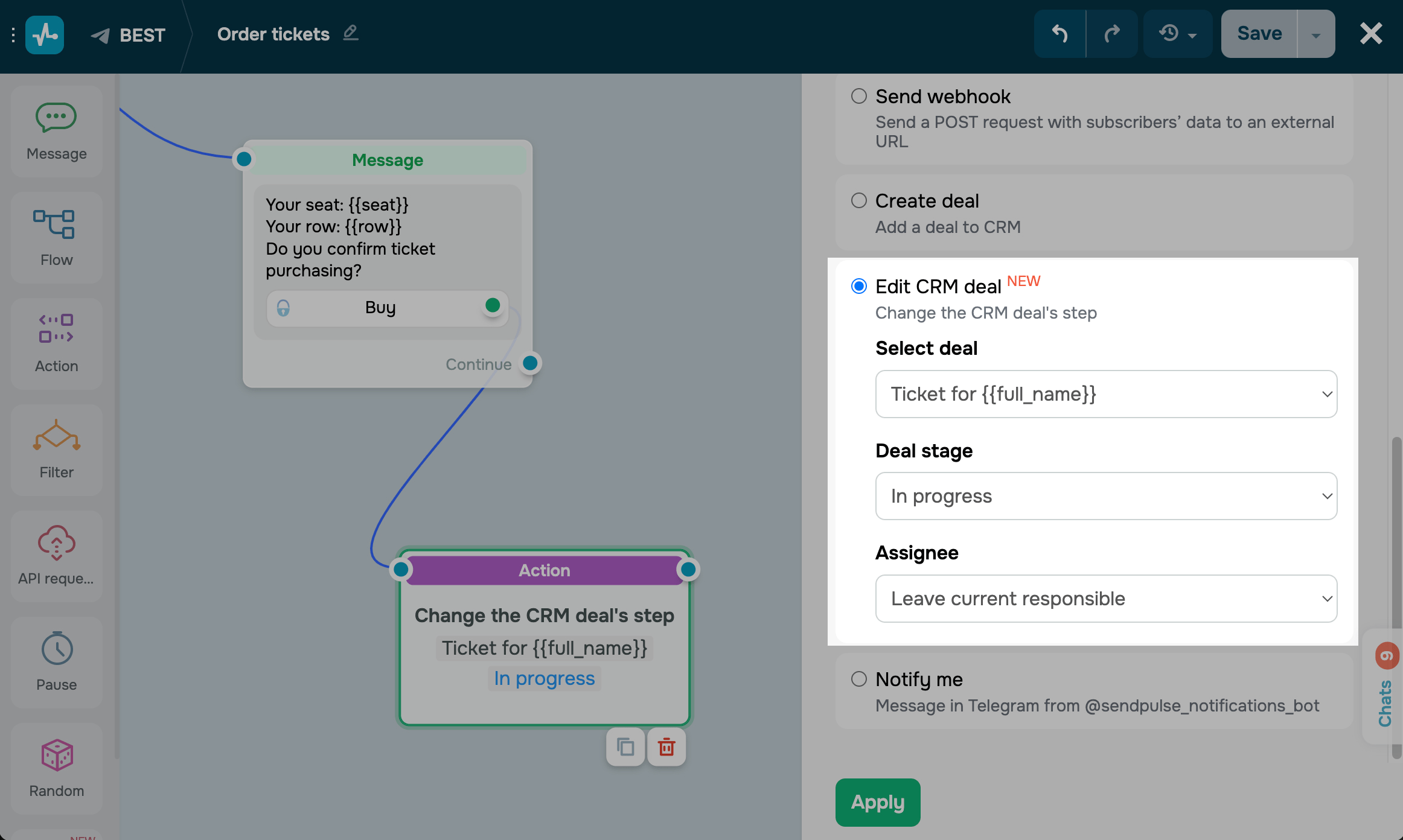Click the duplicate node icon on Action block

[x=625, y=747]
